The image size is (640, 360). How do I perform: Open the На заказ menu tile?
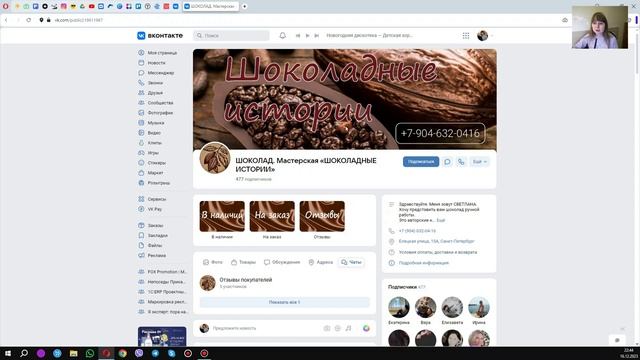coord(272,216)
